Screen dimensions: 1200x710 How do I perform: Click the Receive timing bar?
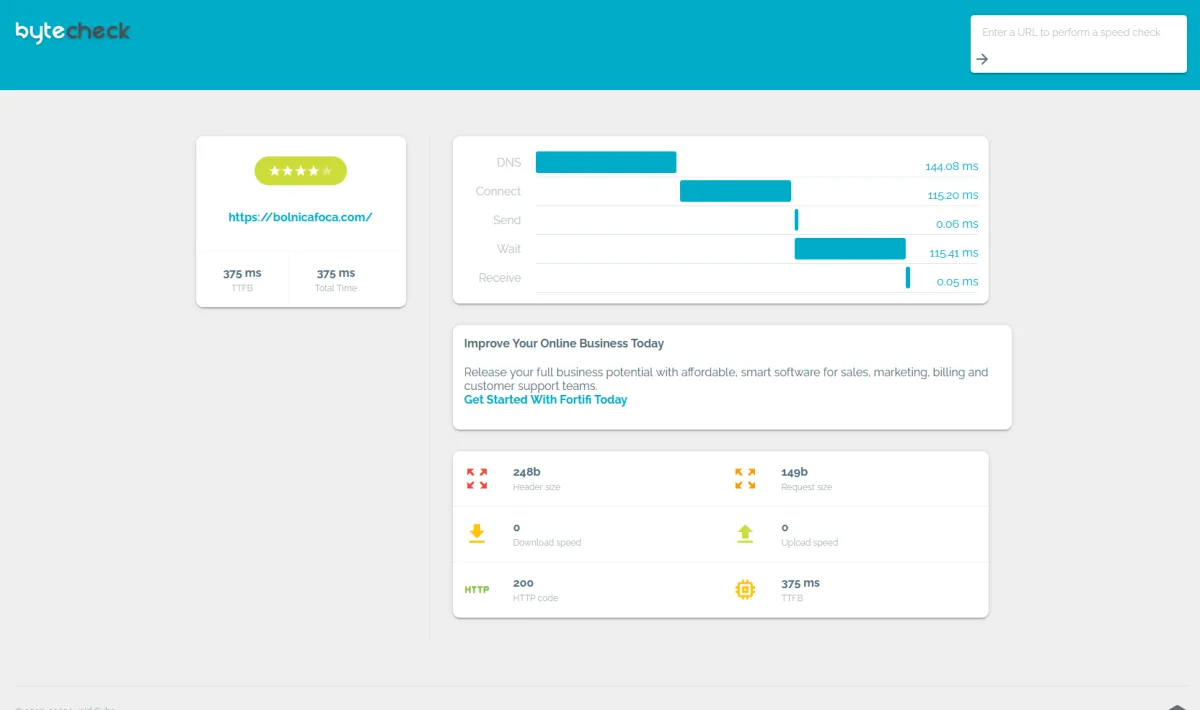click(908, 278)
